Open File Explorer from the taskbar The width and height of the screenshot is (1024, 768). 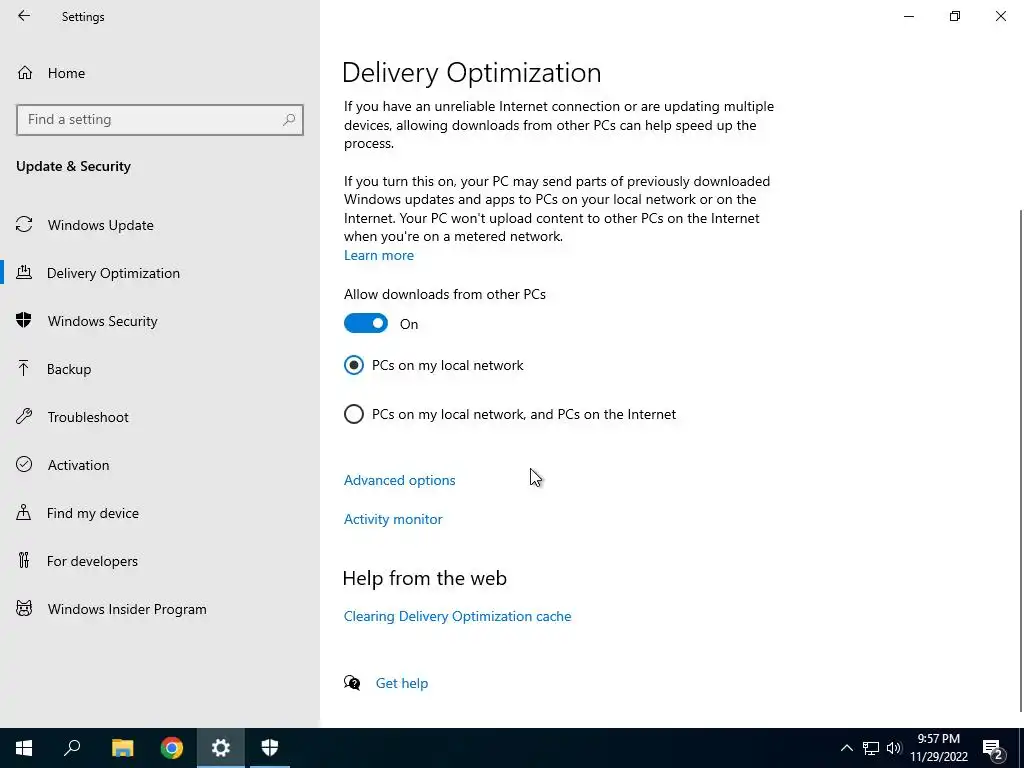click(x=122, y=748)
